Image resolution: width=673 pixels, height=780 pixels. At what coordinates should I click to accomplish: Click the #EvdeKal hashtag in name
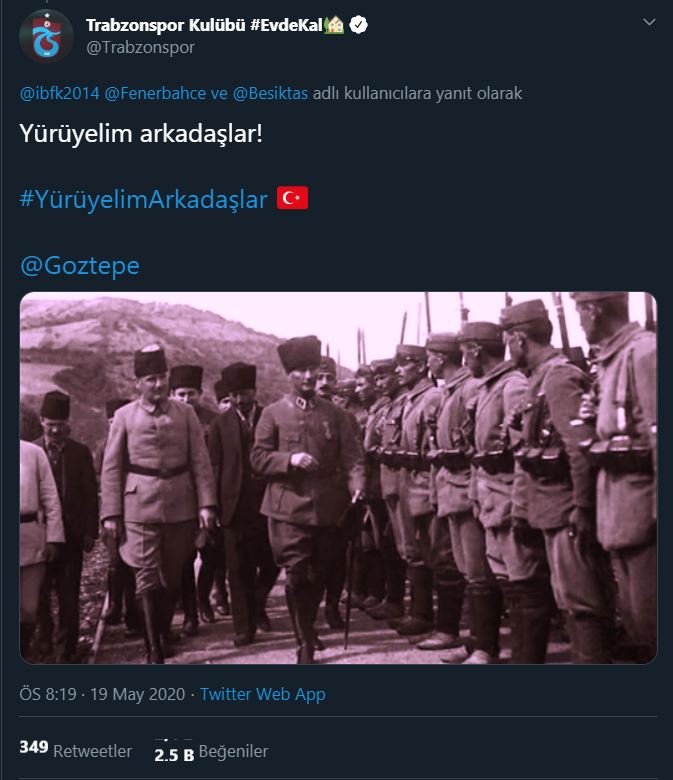(287, 25)
